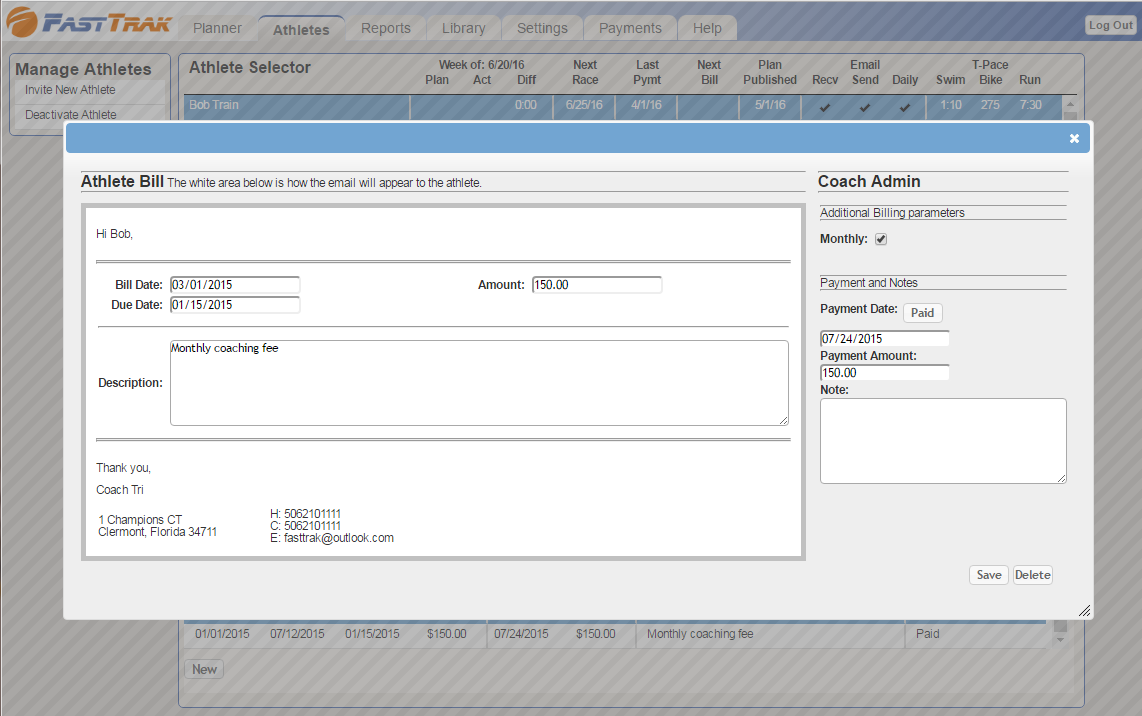Screen dimensions: 1142x716
Task: Grab the dialog resize handle corner
Action: click(x=1085, y=610)
